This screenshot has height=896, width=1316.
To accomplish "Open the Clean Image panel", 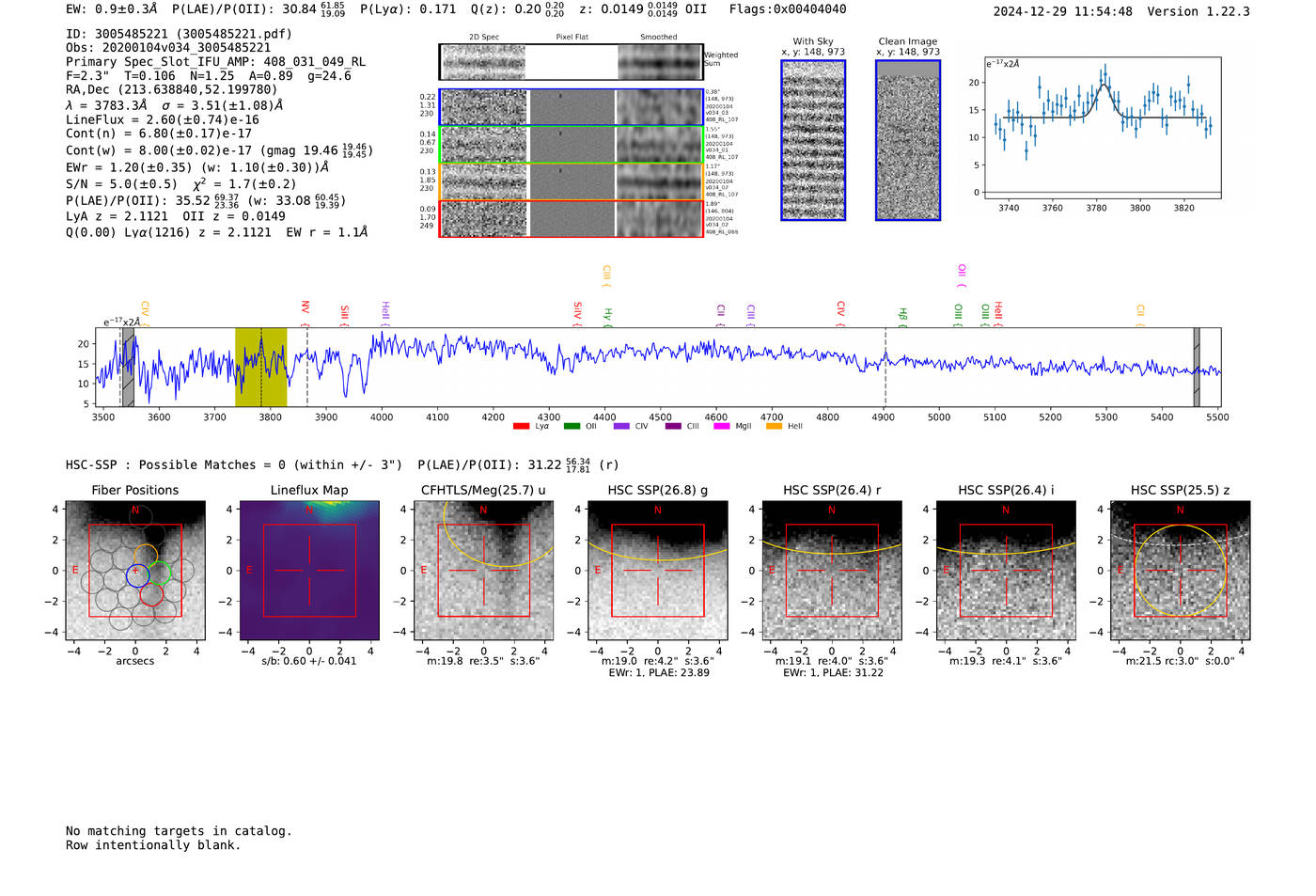I will click(x=908, y=140).
